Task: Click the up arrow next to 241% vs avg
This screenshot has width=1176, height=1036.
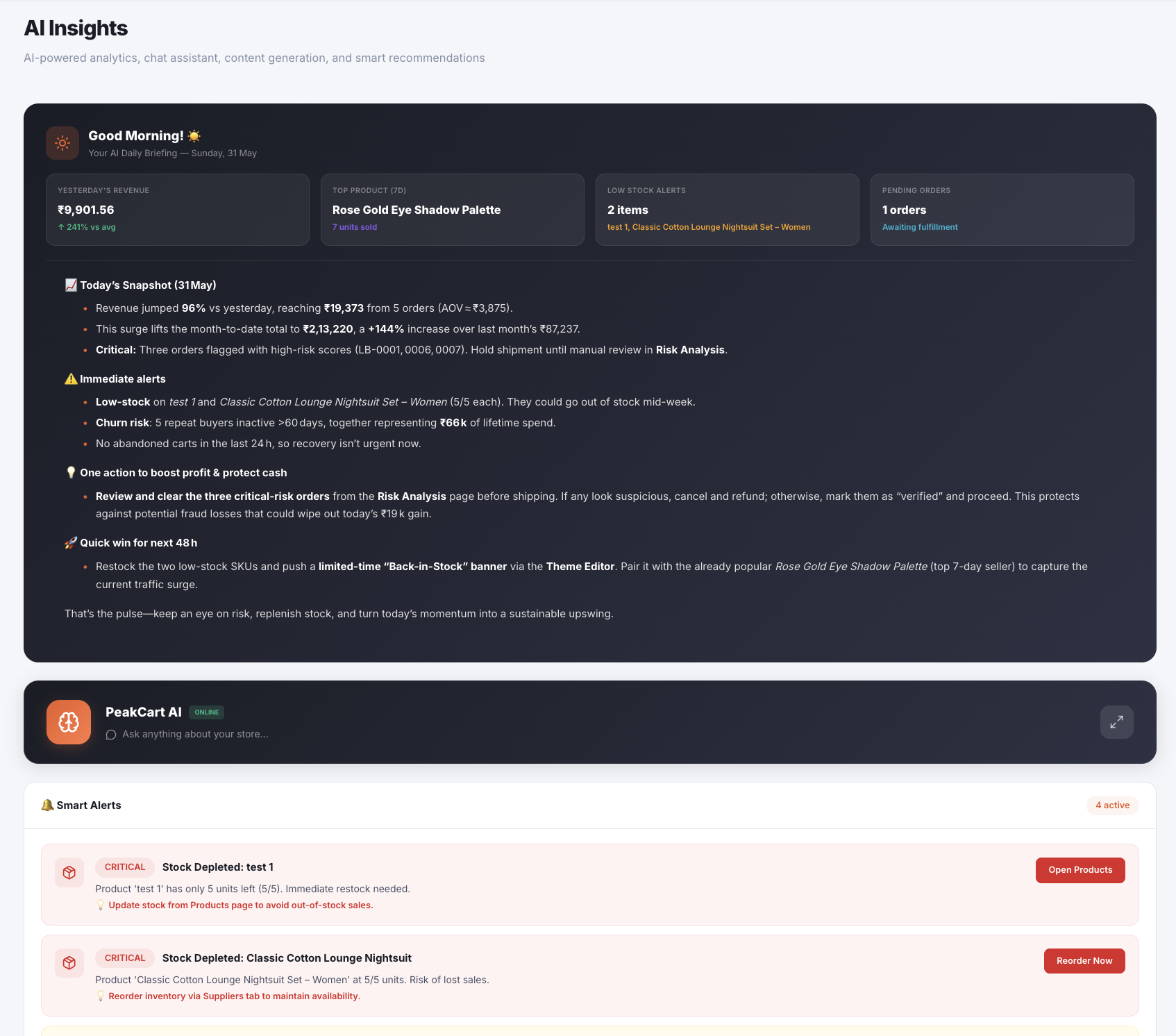Action: pyautogui.click(x=61, y=227)
